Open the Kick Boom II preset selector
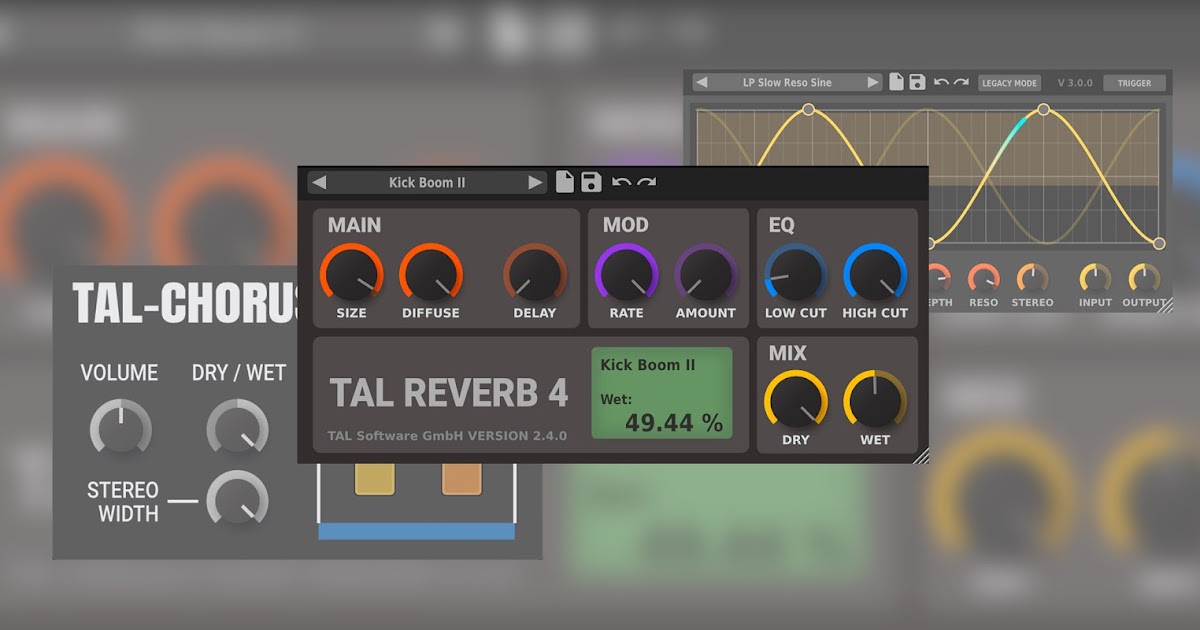This screenshot has height=630, width=1200. 429,183
